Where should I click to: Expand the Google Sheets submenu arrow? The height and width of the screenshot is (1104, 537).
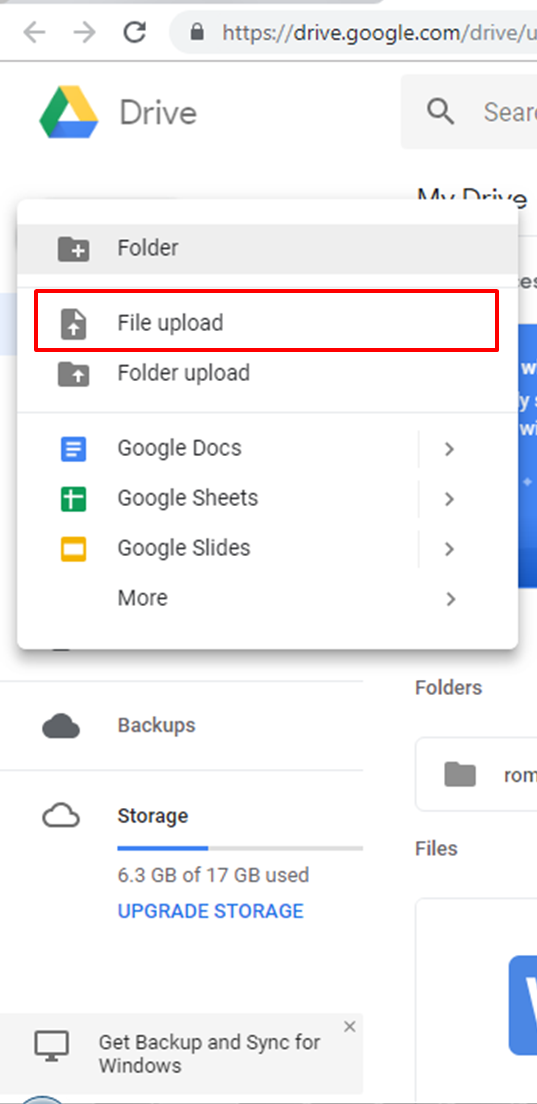point(450,498)
